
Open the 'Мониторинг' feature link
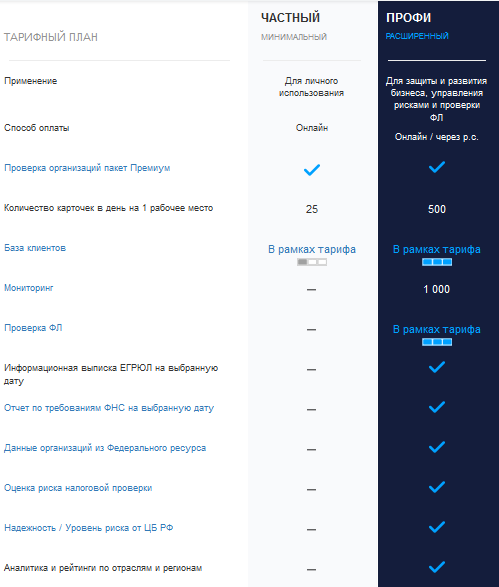(28, 288)
